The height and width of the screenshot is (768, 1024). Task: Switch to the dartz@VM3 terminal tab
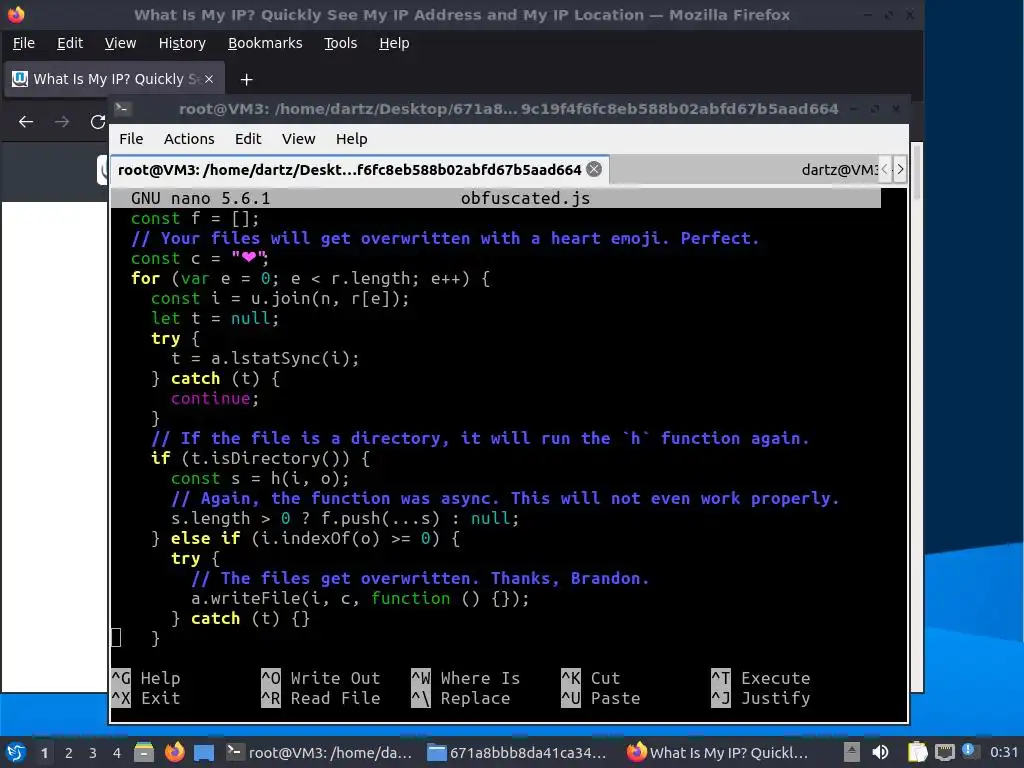point(839,170)
